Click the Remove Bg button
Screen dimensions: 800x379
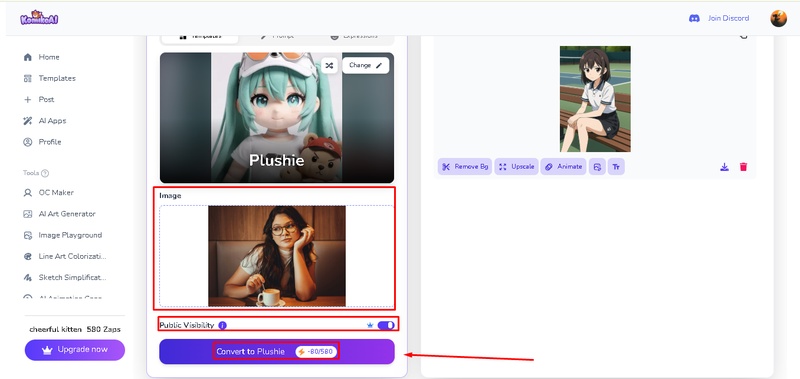[465, 167]
